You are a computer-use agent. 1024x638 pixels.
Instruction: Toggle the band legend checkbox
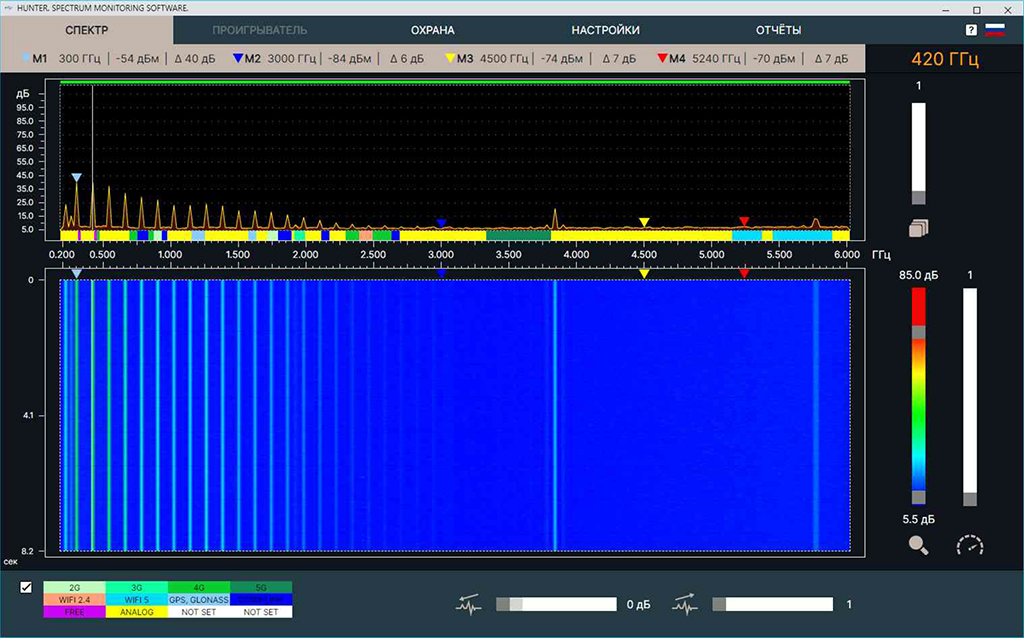pyautogui.click(x=26, y=587)
